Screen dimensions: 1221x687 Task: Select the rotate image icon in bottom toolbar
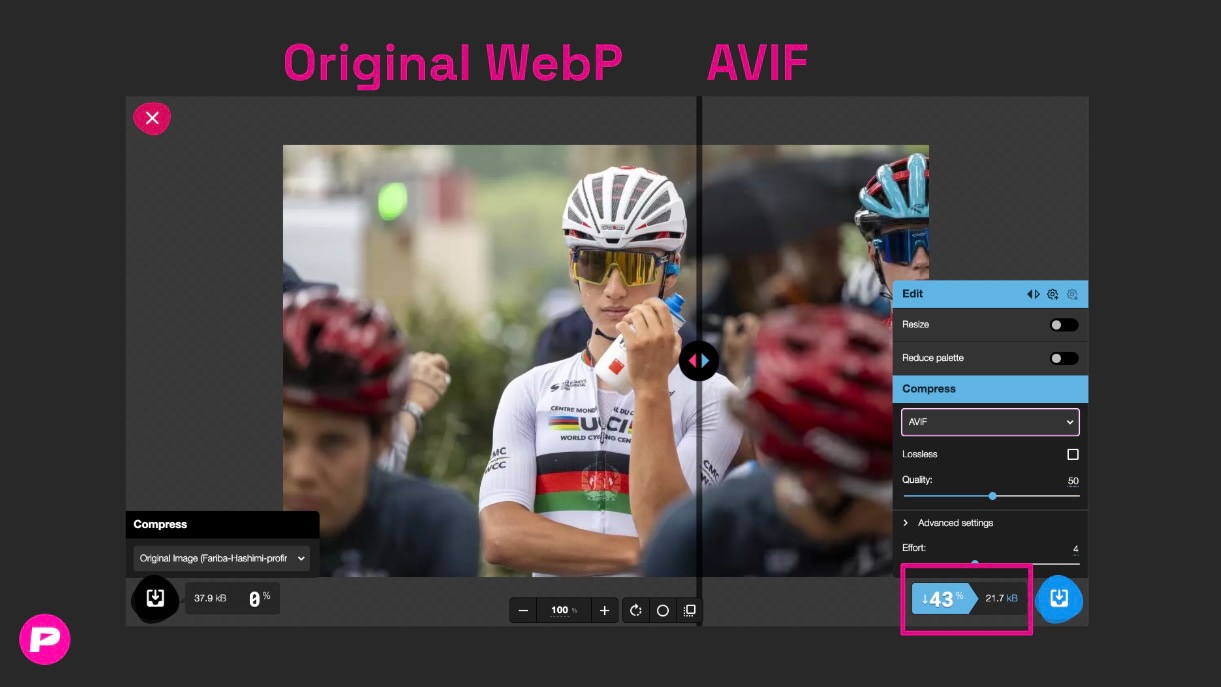coord(636,610)
